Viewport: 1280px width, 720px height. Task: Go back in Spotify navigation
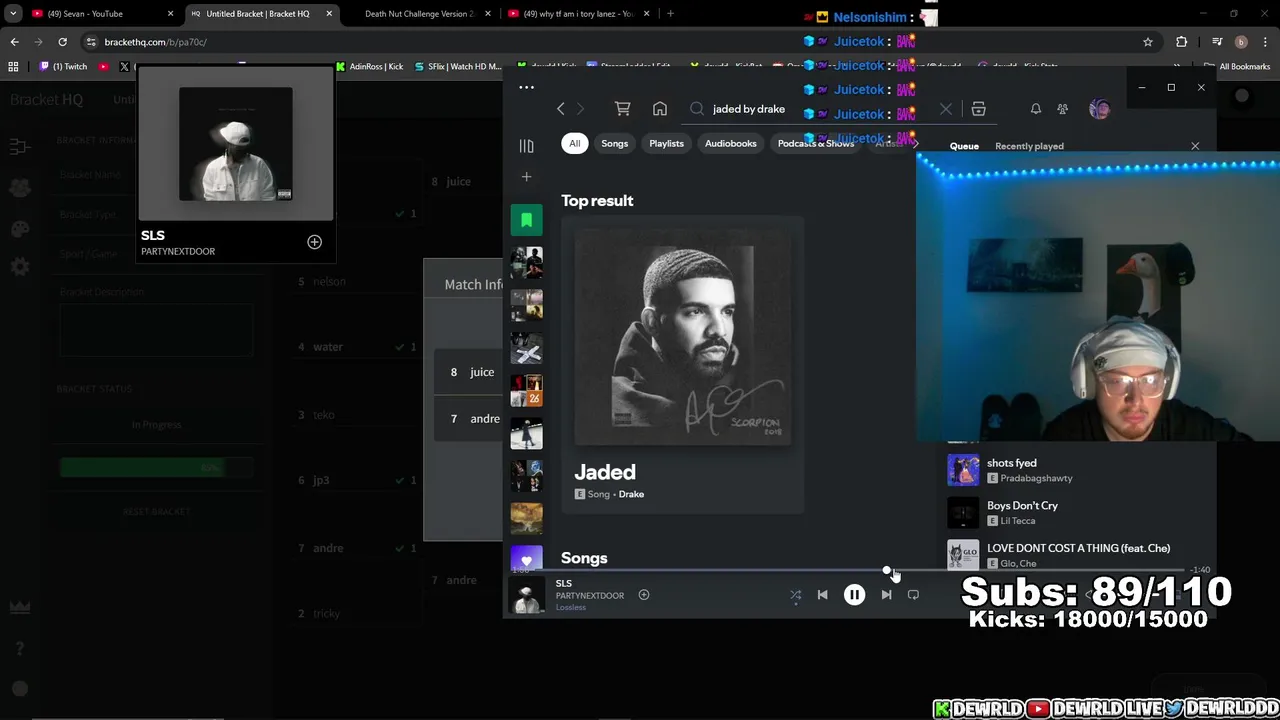(561, 109)
